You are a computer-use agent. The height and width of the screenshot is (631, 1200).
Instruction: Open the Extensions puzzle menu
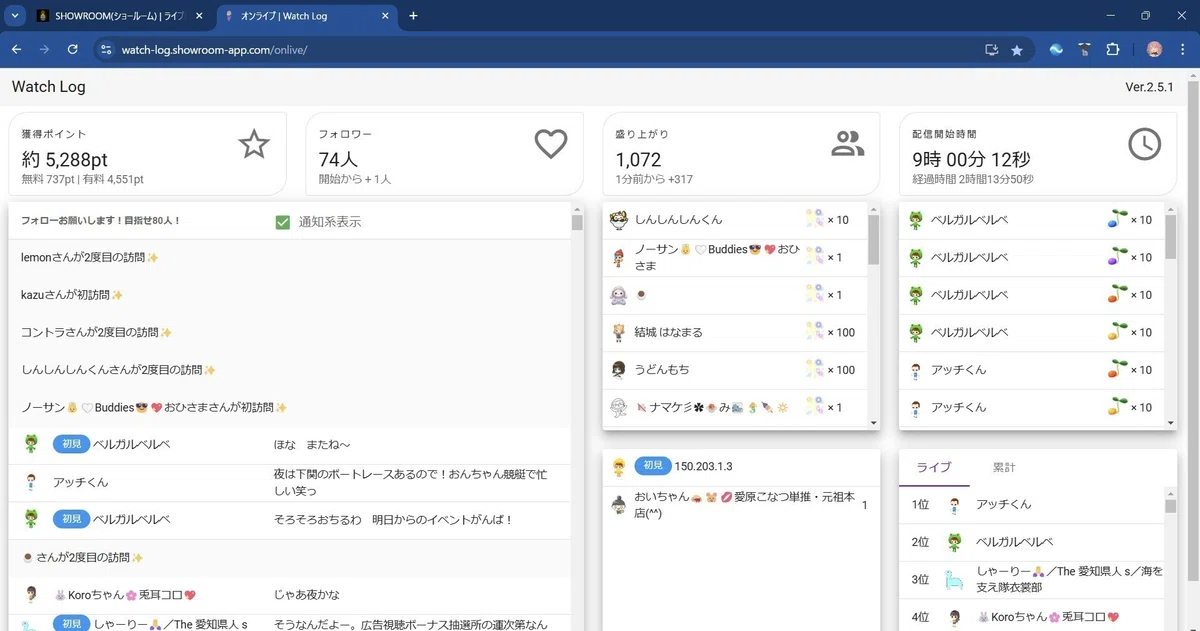1112,49
